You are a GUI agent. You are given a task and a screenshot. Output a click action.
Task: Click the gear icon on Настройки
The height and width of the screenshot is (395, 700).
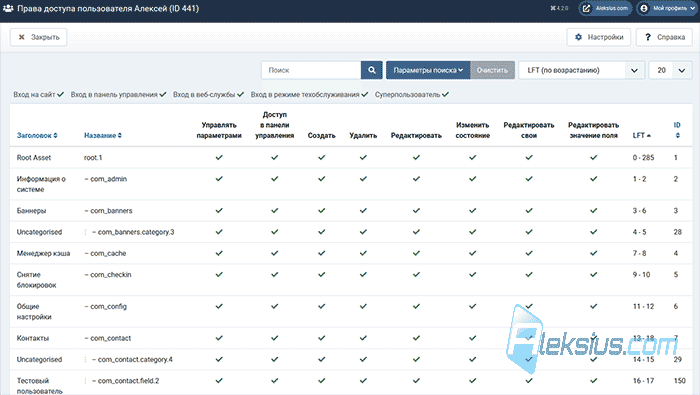tap(579, 37)
